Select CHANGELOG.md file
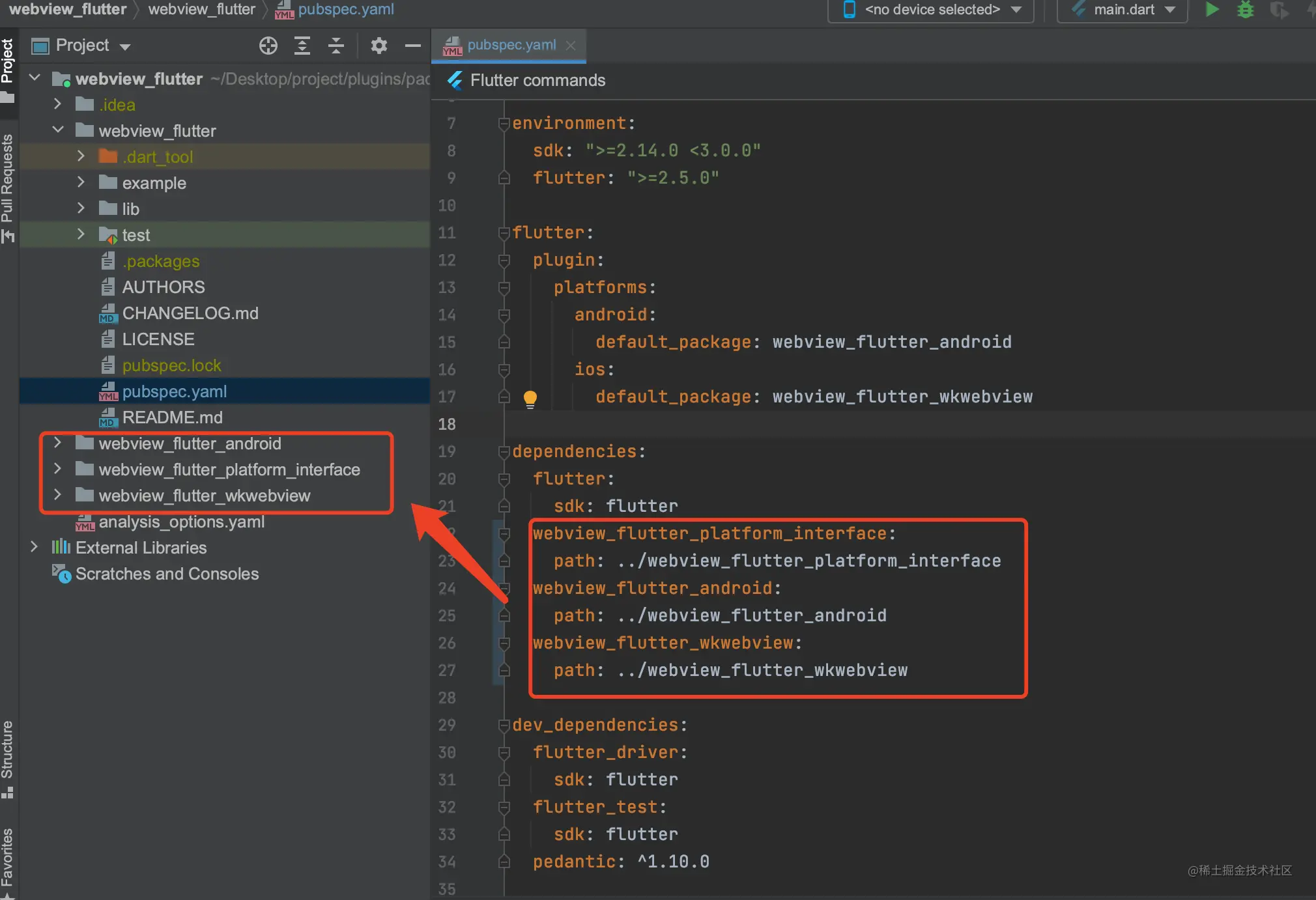 click(x=190, y=313)
